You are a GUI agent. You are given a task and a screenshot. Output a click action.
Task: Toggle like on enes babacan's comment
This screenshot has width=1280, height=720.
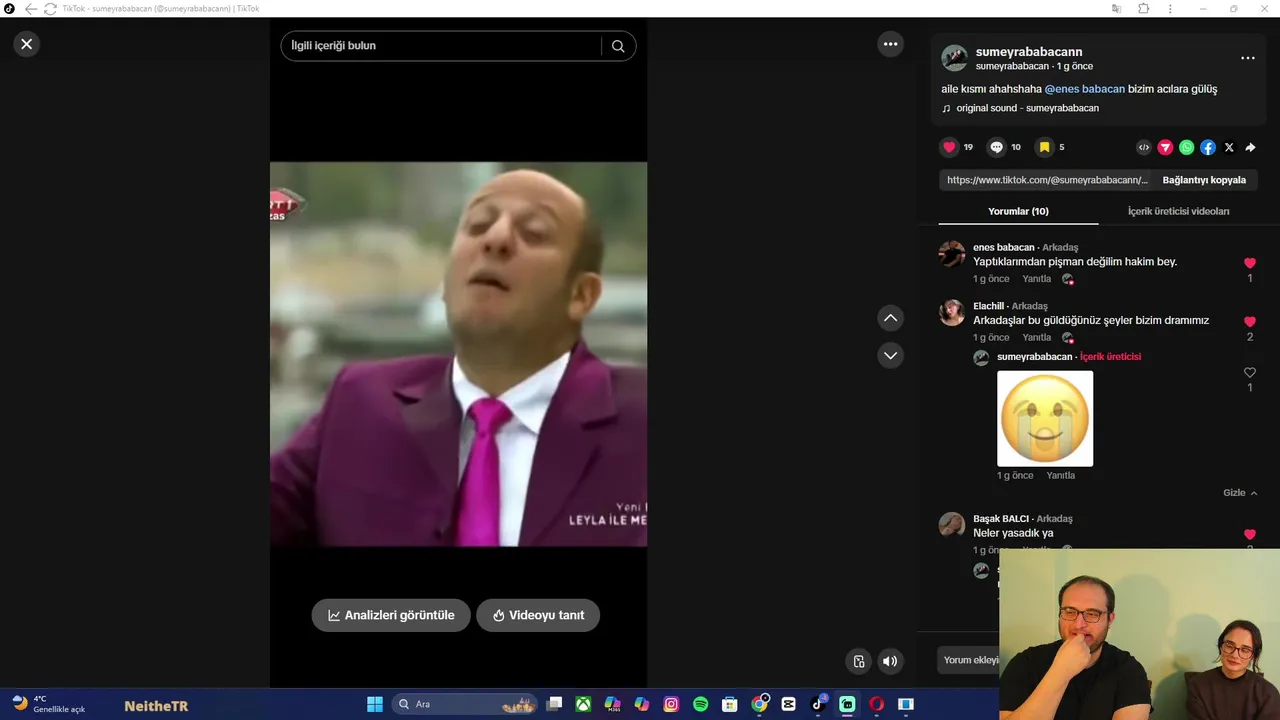[1249, 263]
